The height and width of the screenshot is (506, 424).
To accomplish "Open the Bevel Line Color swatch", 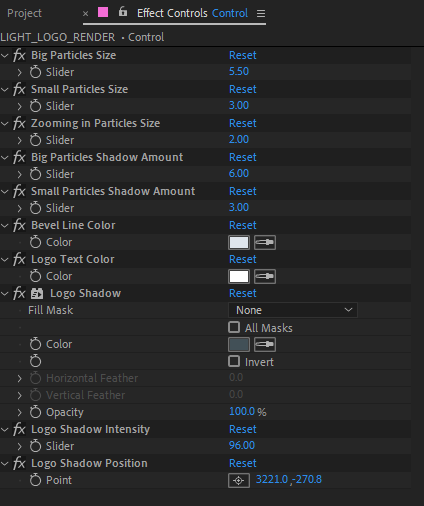I will pos(239,242).
